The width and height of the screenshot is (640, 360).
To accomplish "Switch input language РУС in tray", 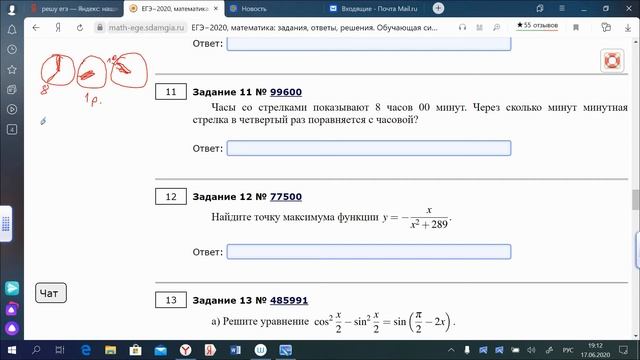I will coord(568,350).
